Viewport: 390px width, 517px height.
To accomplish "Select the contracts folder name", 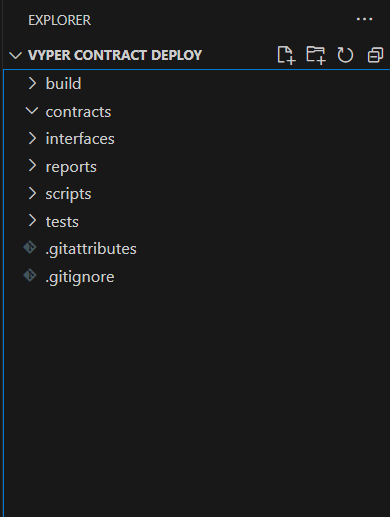I will pyautogui.click(x=78, y=112).
